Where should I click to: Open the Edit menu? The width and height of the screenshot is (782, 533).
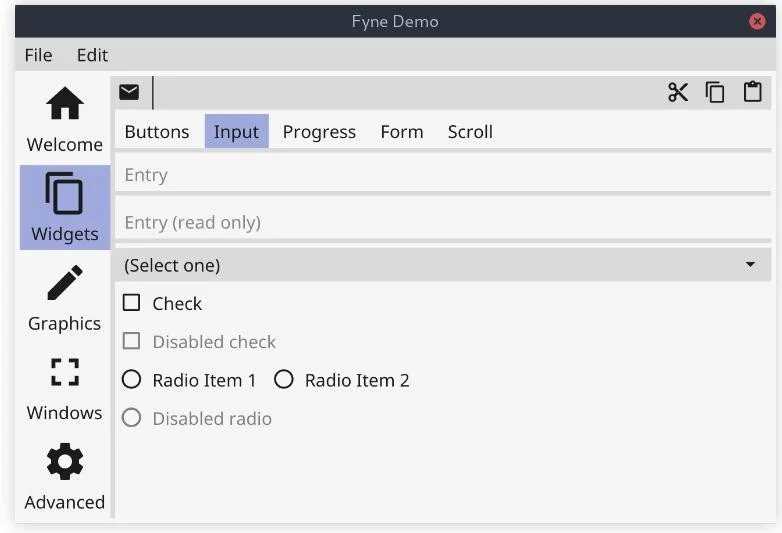tap(92, 55)
